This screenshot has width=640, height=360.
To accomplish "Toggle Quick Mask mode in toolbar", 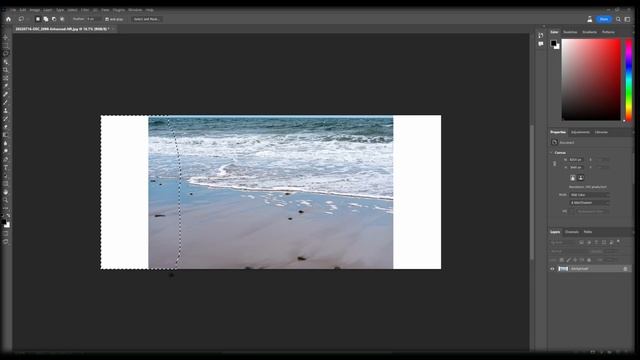I will pyautogui.click(x=6, y=233).
